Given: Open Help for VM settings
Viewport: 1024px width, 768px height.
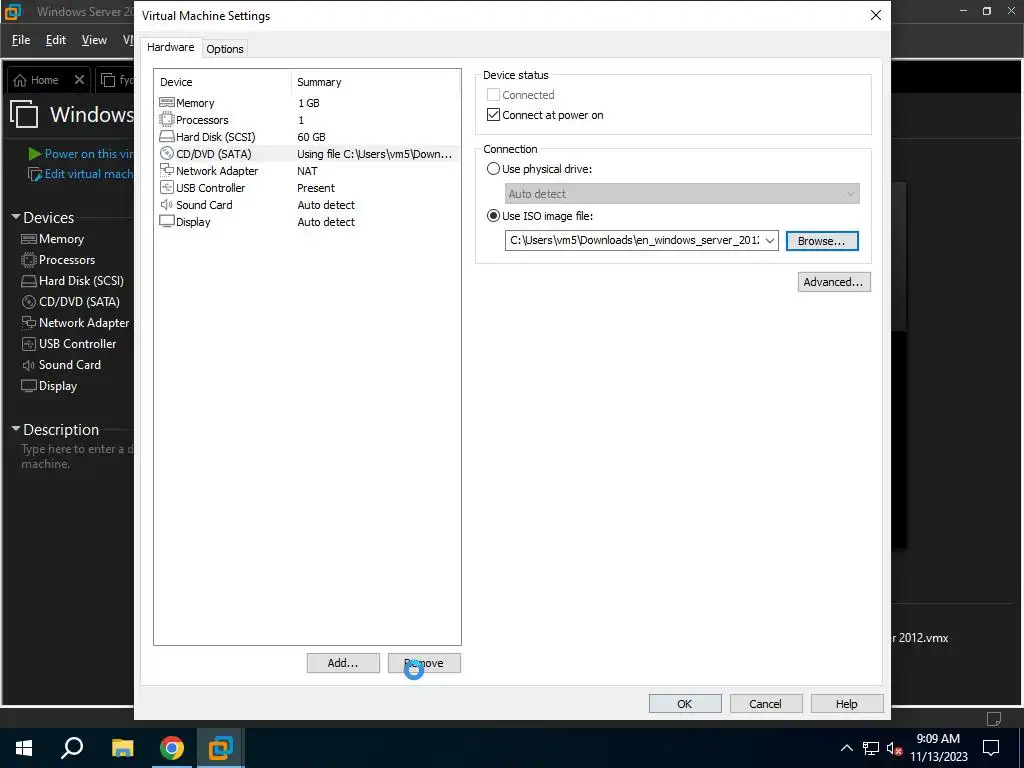Looking at the screenshot, I should tap(847, 704).
